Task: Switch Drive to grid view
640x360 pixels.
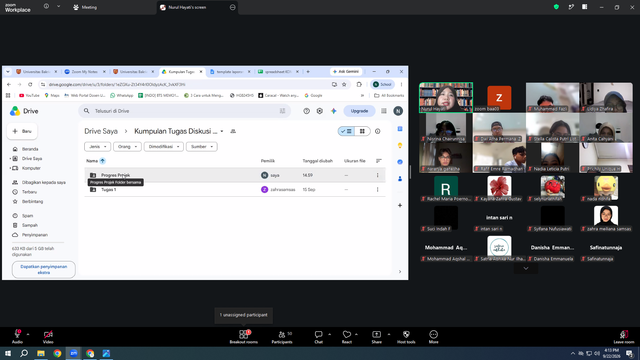Action: click(x=362, y=131)
